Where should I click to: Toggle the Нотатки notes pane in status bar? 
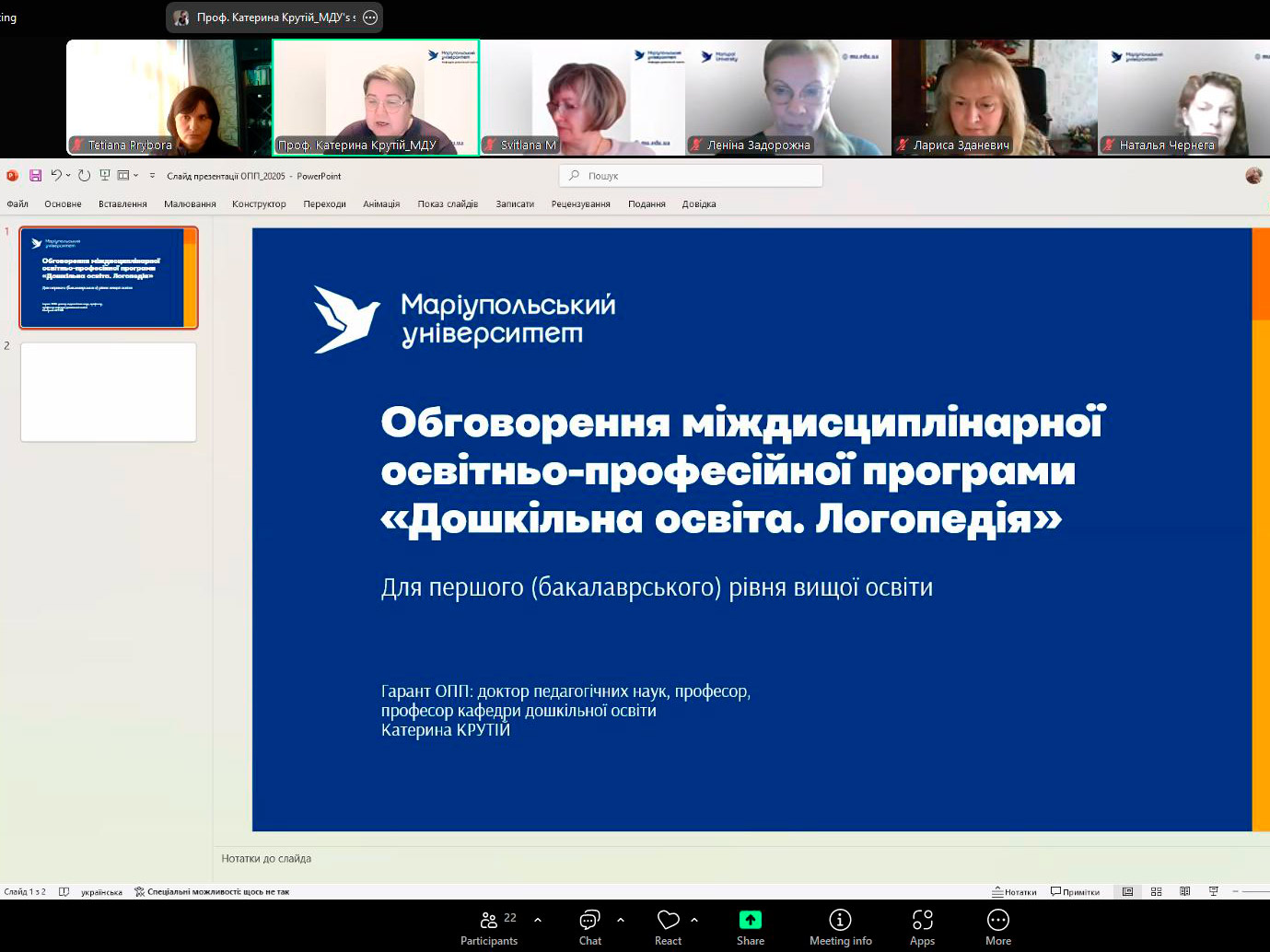click(x=1014, y=892)
